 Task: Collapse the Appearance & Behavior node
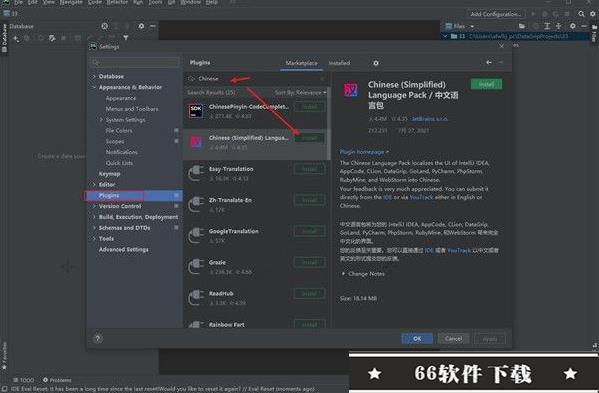pyautogui.click(x=94, y=87)
